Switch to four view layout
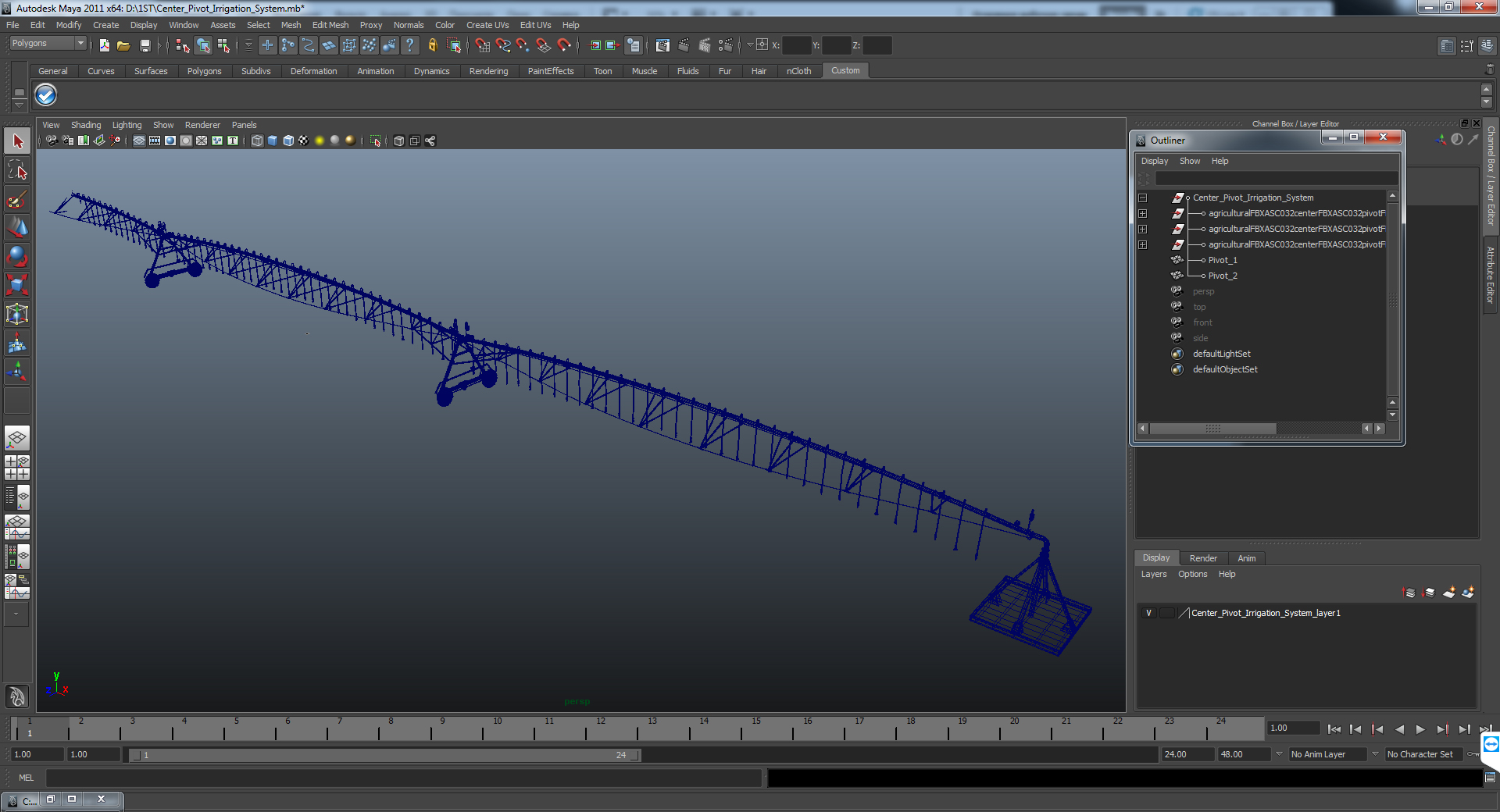 (17, 468)
